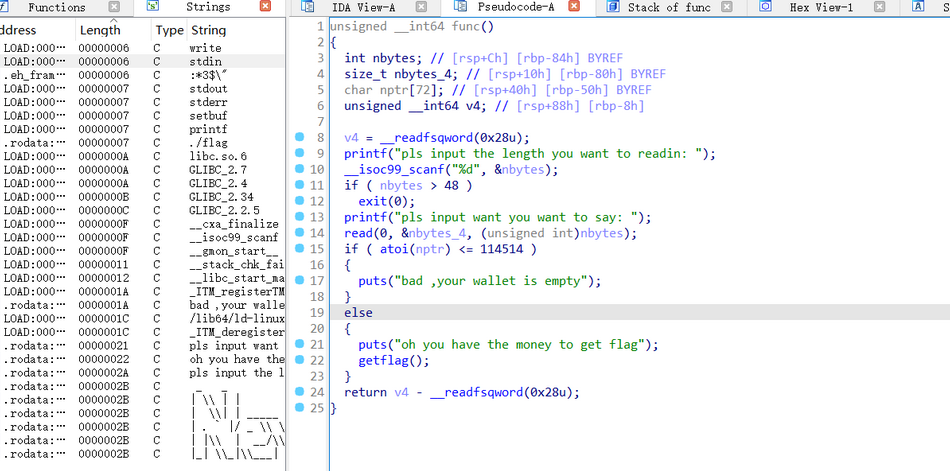This screenshot has width=950, height=471.
Task: Select the './flag' string row
Action: point(142,142)
